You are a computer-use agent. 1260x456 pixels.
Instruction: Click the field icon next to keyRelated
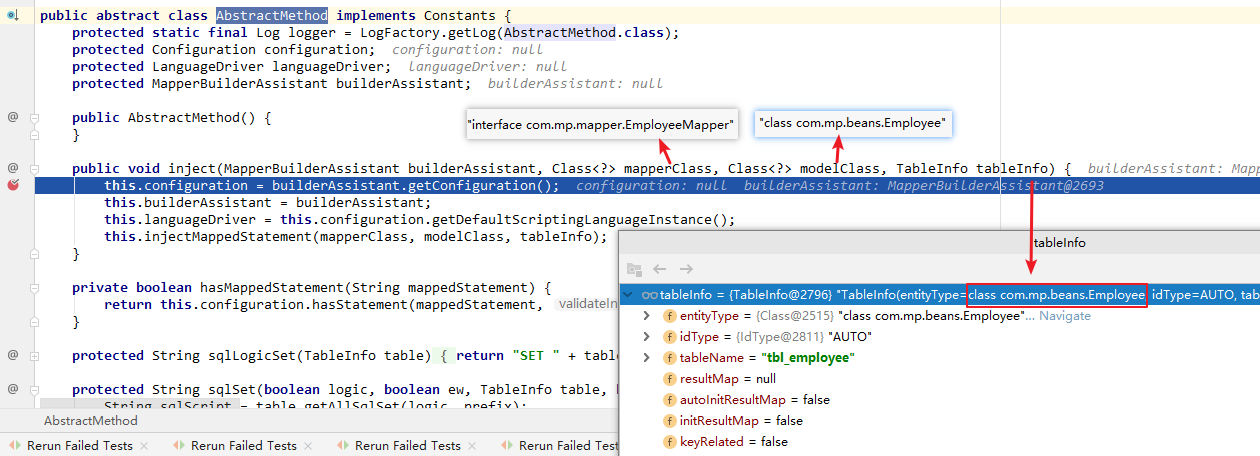[670, 442]
